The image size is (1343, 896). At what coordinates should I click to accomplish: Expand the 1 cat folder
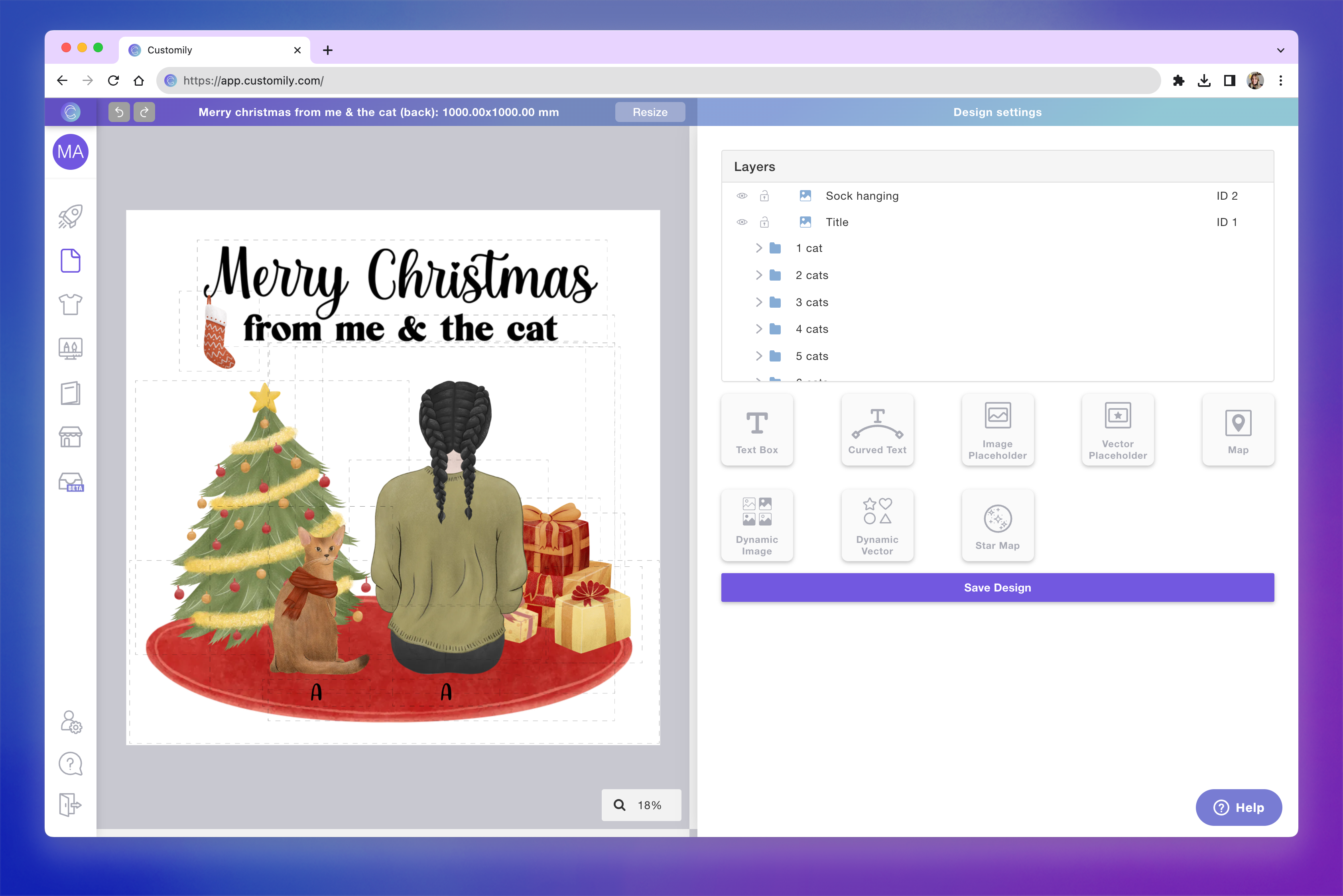point(759,248)
